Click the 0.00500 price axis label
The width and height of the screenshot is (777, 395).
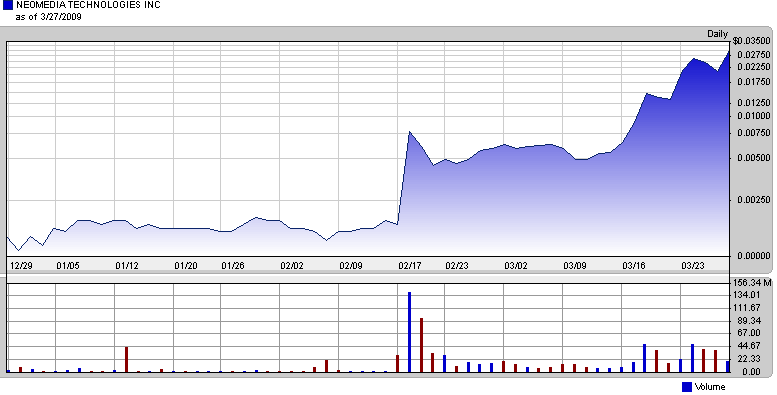754,158
